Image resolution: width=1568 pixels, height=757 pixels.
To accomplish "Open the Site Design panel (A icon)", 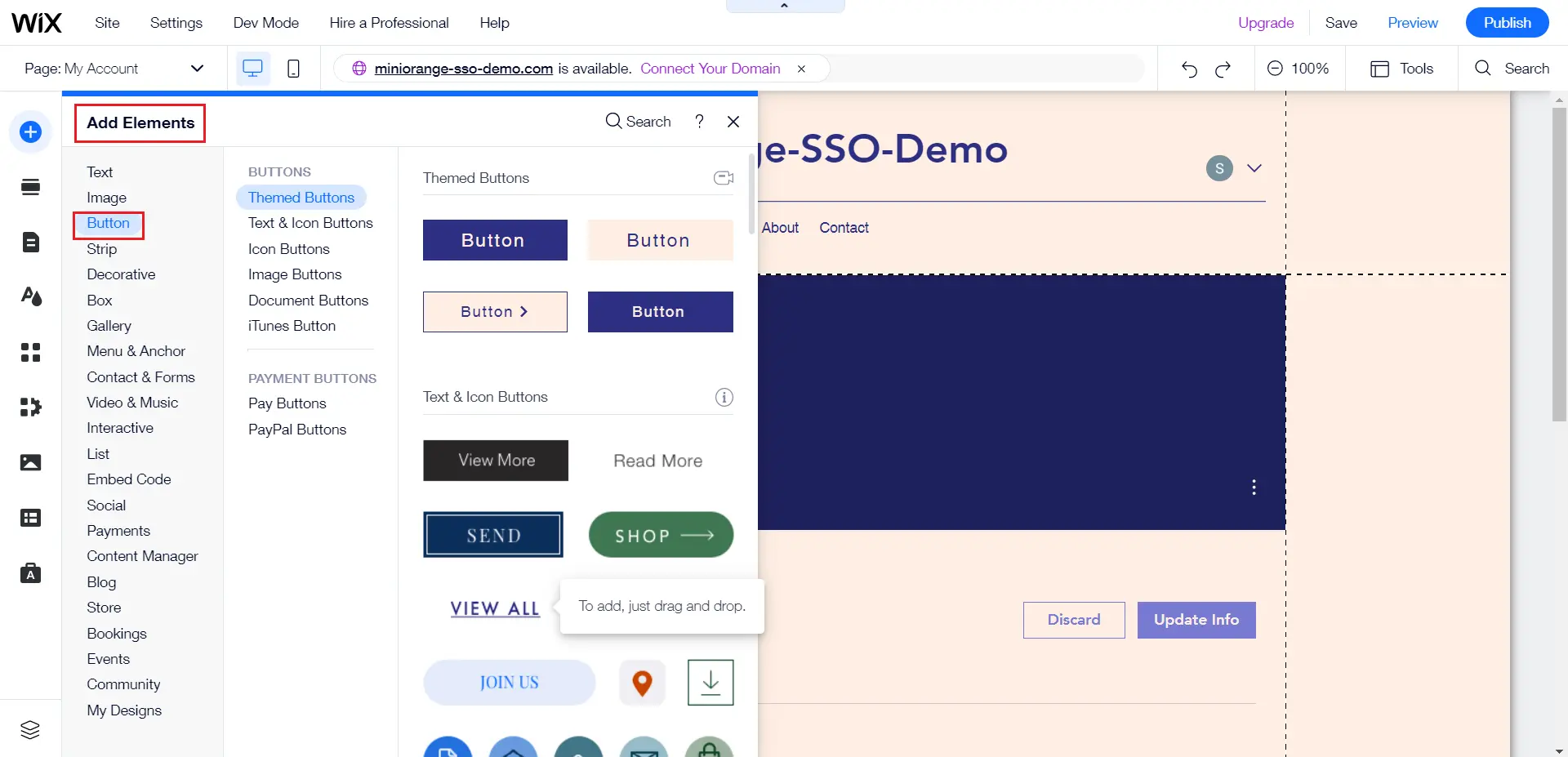I will [x=30, y=296].
